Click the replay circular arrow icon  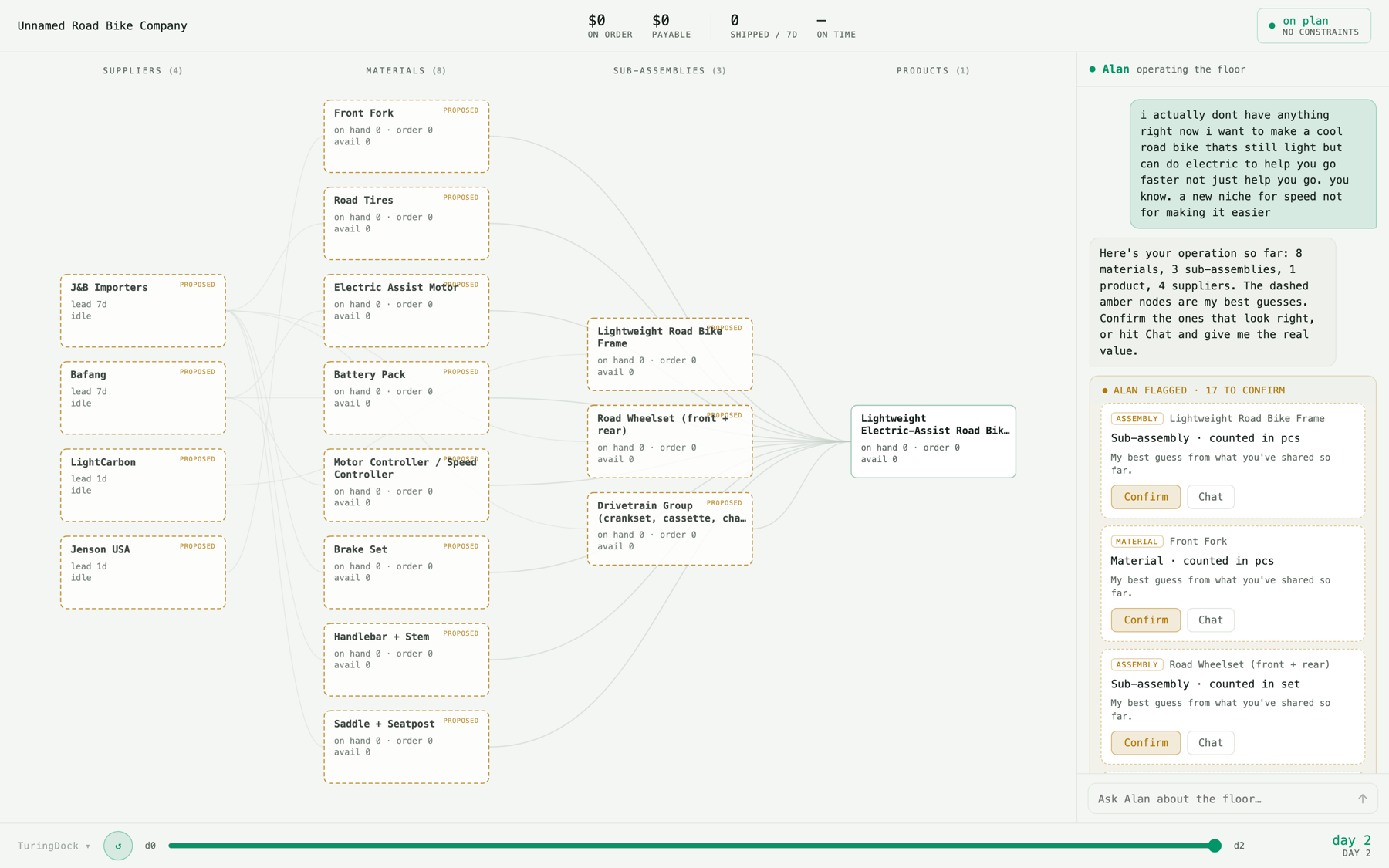pos(118,846)
